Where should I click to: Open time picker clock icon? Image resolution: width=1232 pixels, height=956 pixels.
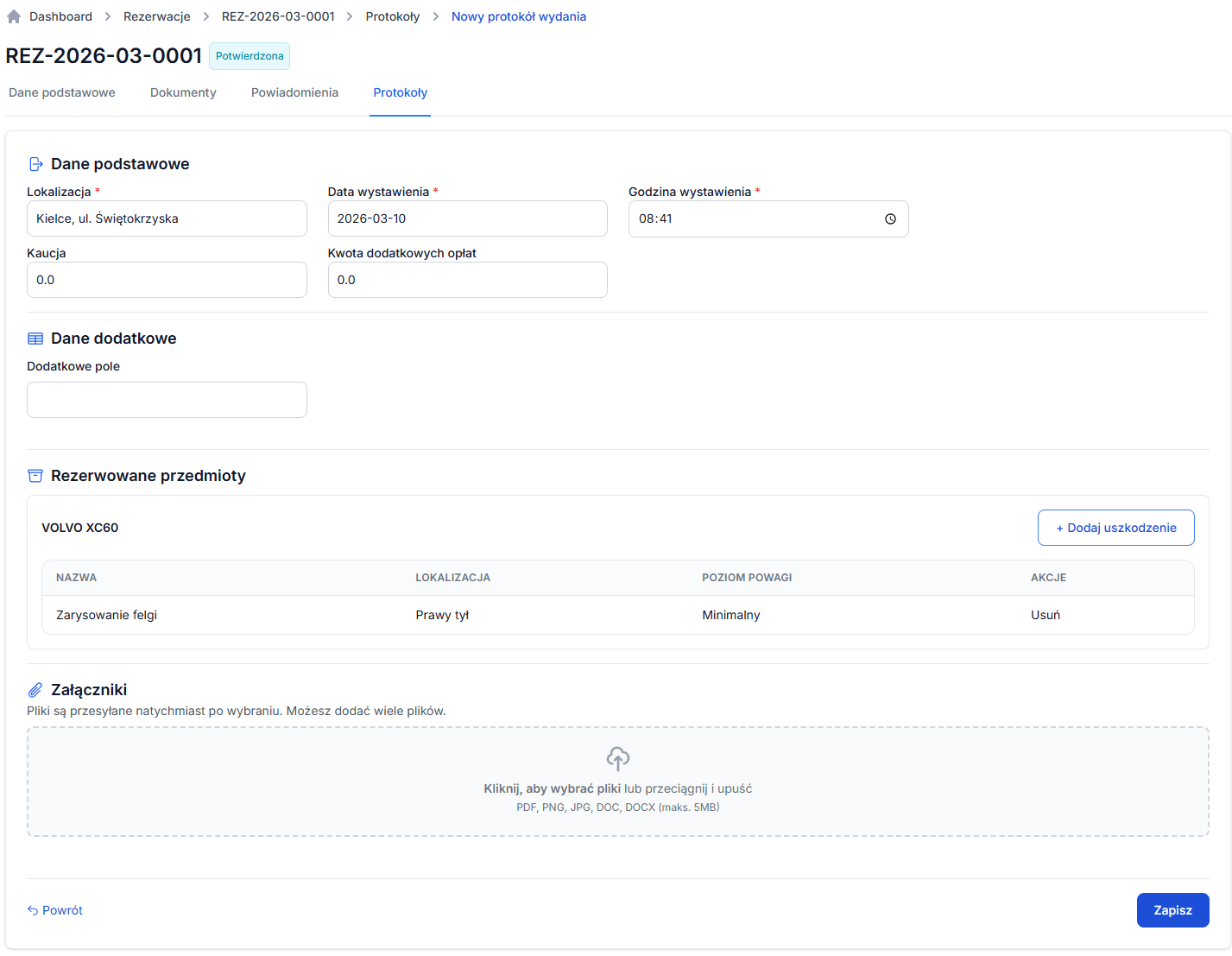890,219
